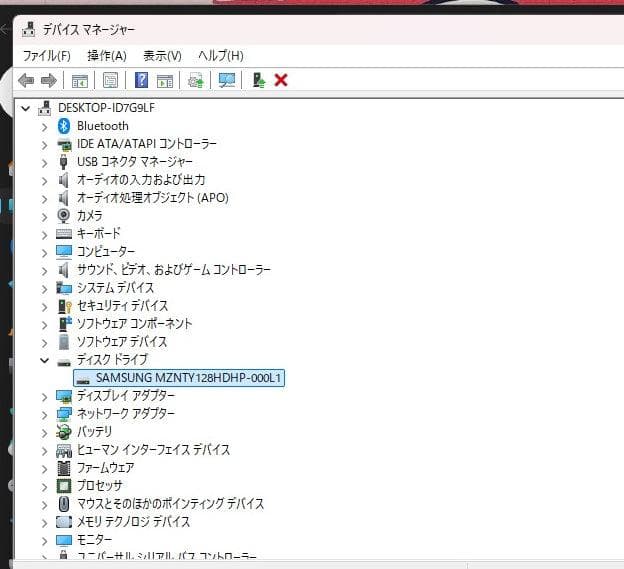Open the 表示(V) menu
624x569 pixels.
coord(162,56)
